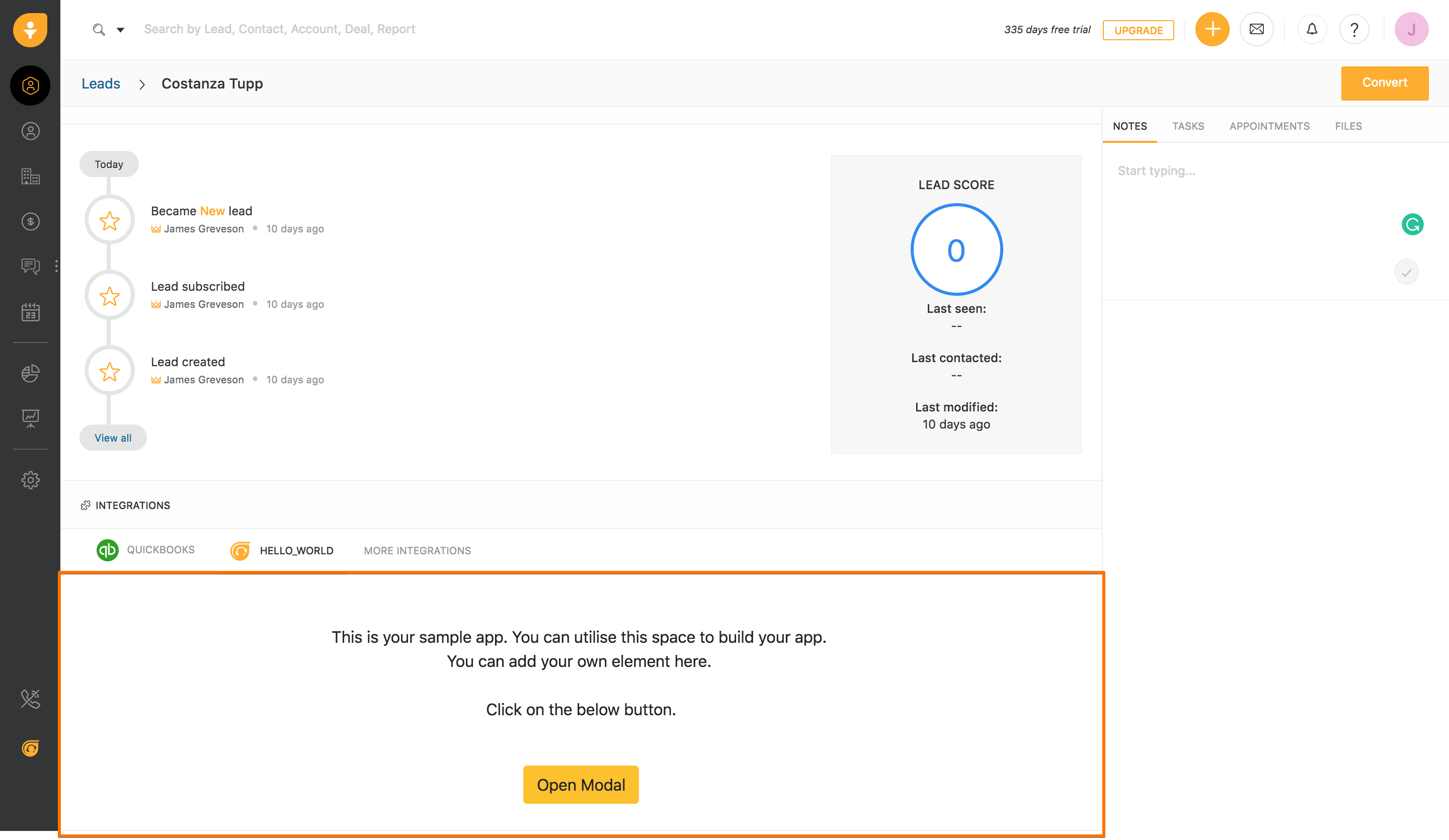The height and width of the screenshot is (840, 1449).
Task: Switch to the TASKS tab
Action: point(1188,126)
